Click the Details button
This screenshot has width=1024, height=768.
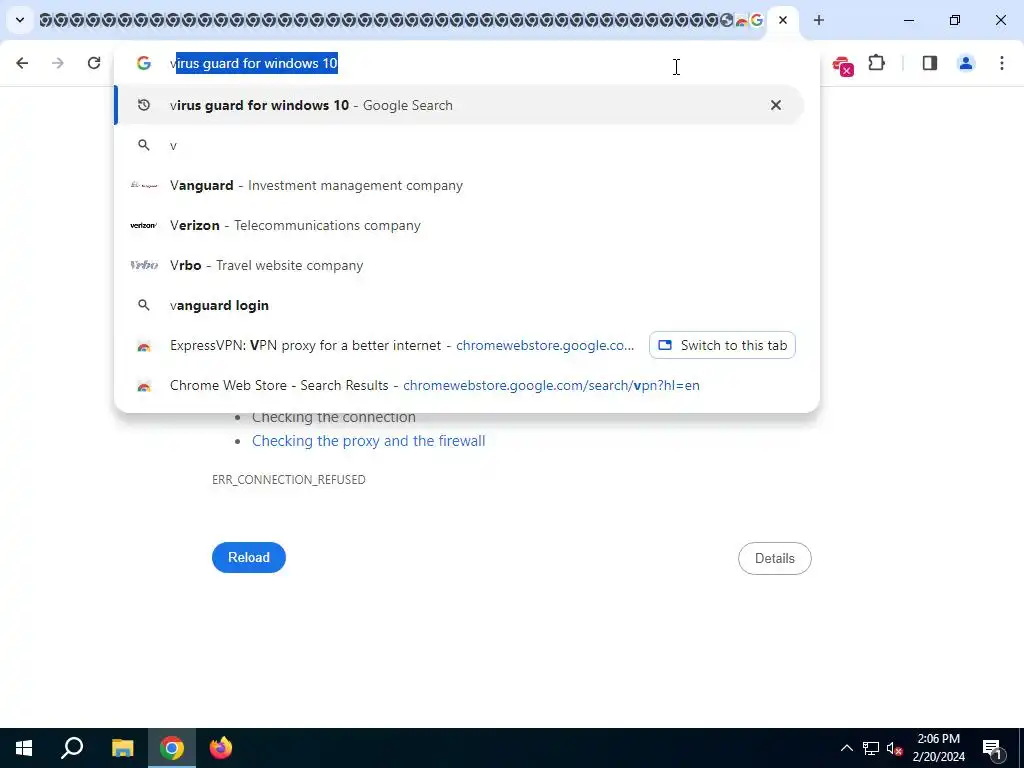coord(775,558)
